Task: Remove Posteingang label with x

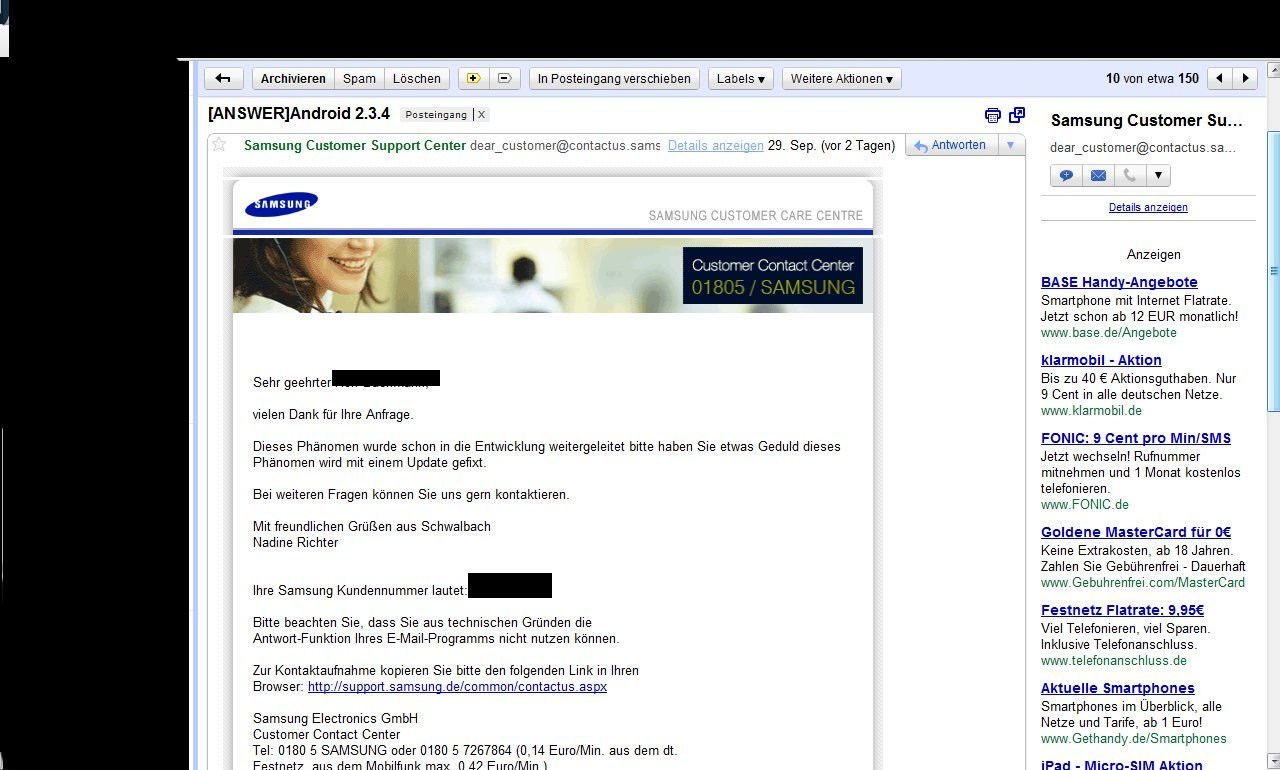Action: pyautogui.click(x=480, y=115)
